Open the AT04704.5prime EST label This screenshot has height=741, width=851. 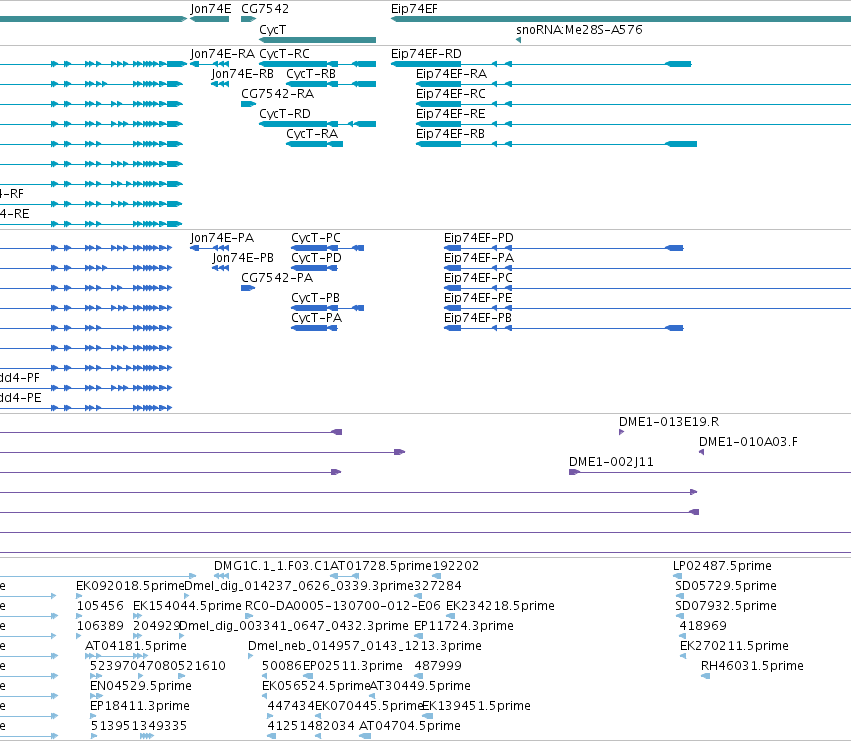click(x=410, y=727)
